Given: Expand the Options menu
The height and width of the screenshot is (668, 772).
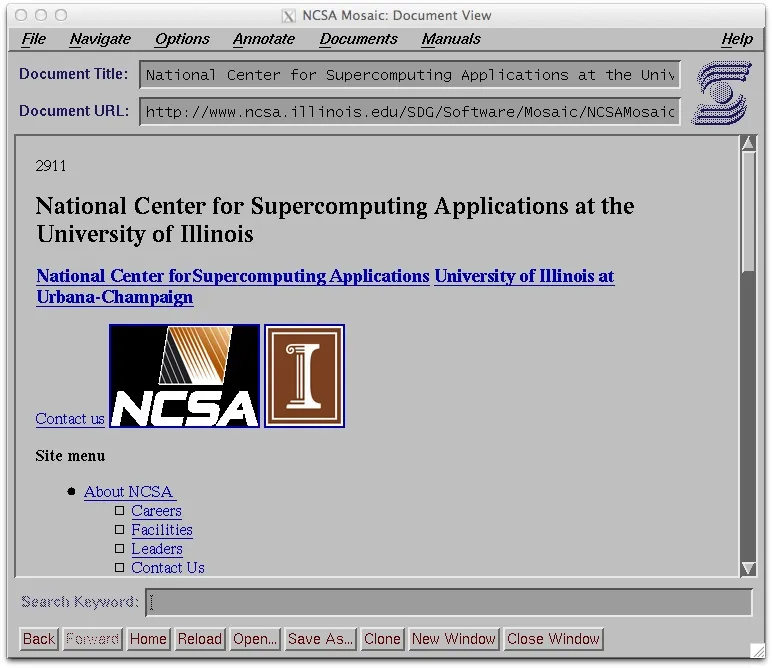Looking at the screenshot, I should point(182,39).
